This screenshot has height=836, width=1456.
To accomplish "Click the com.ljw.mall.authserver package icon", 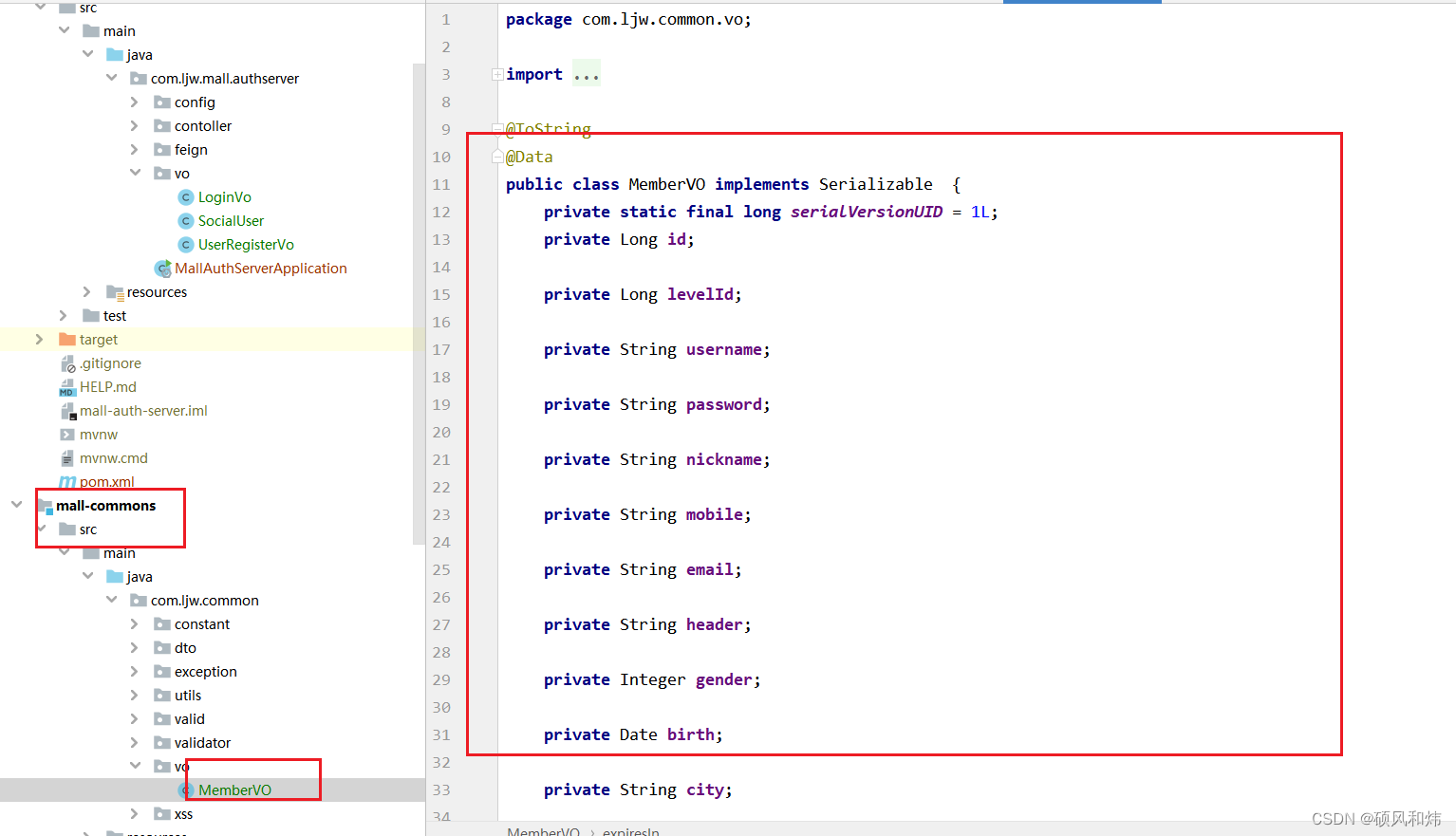I will tap(139, 79).
